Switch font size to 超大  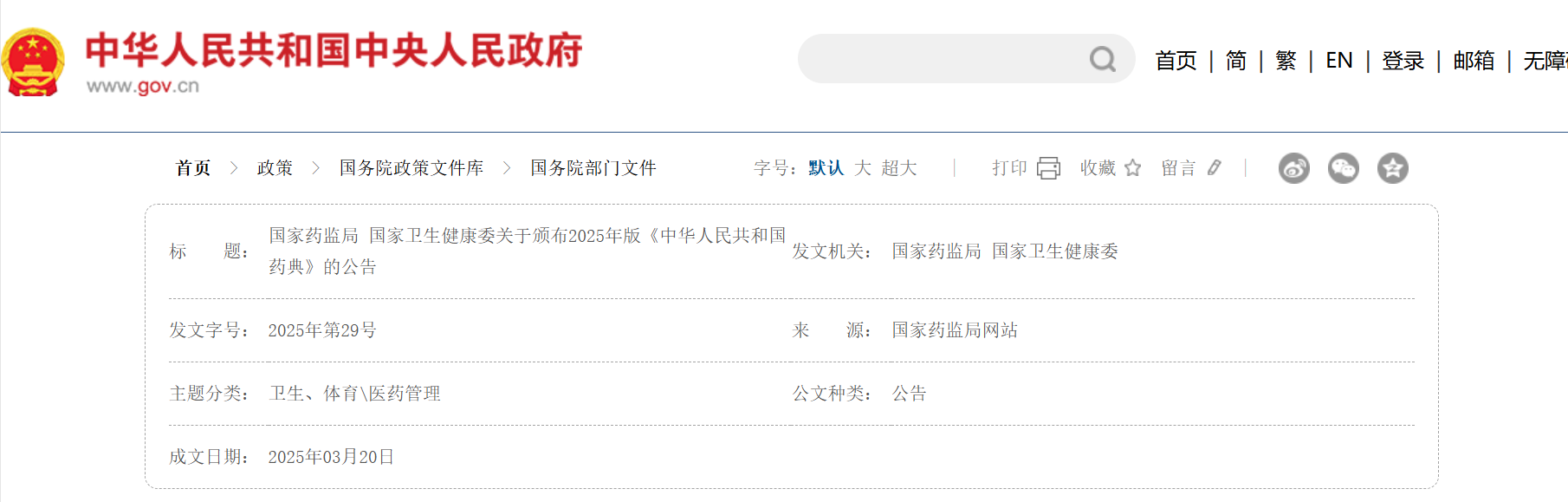[x=899, y=168]
